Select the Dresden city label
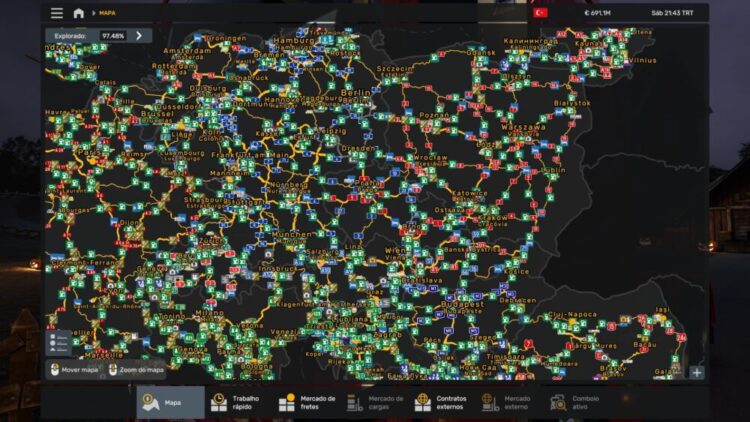The image size is (750, 422). [x=358, y=148]
